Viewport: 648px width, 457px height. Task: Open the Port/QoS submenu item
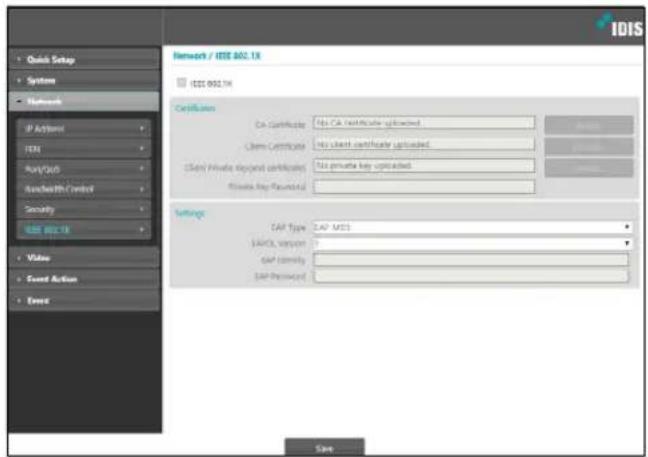[84, 169]
